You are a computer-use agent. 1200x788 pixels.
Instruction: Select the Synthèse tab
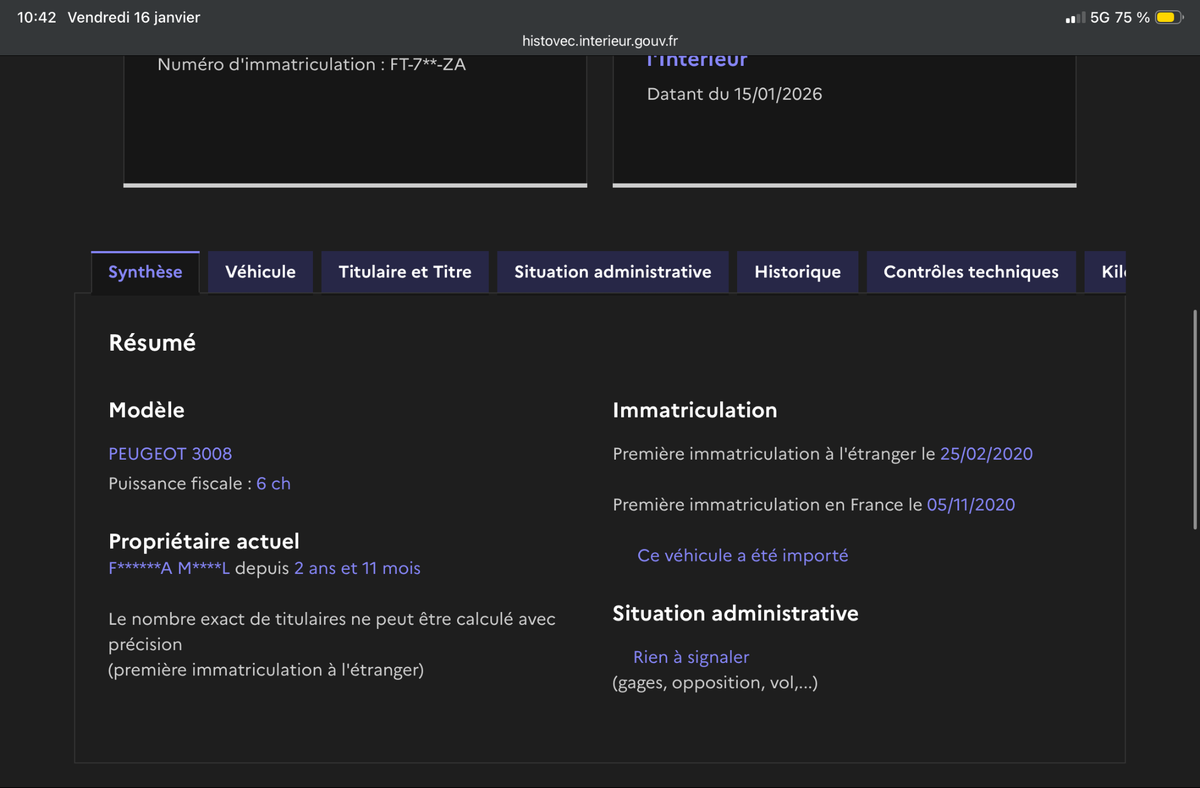[x=145, y=272]
